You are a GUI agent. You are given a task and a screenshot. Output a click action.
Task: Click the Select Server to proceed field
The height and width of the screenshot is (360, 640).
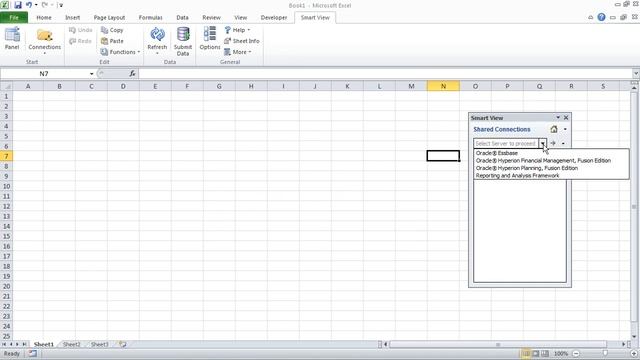[x=506, y=143]
